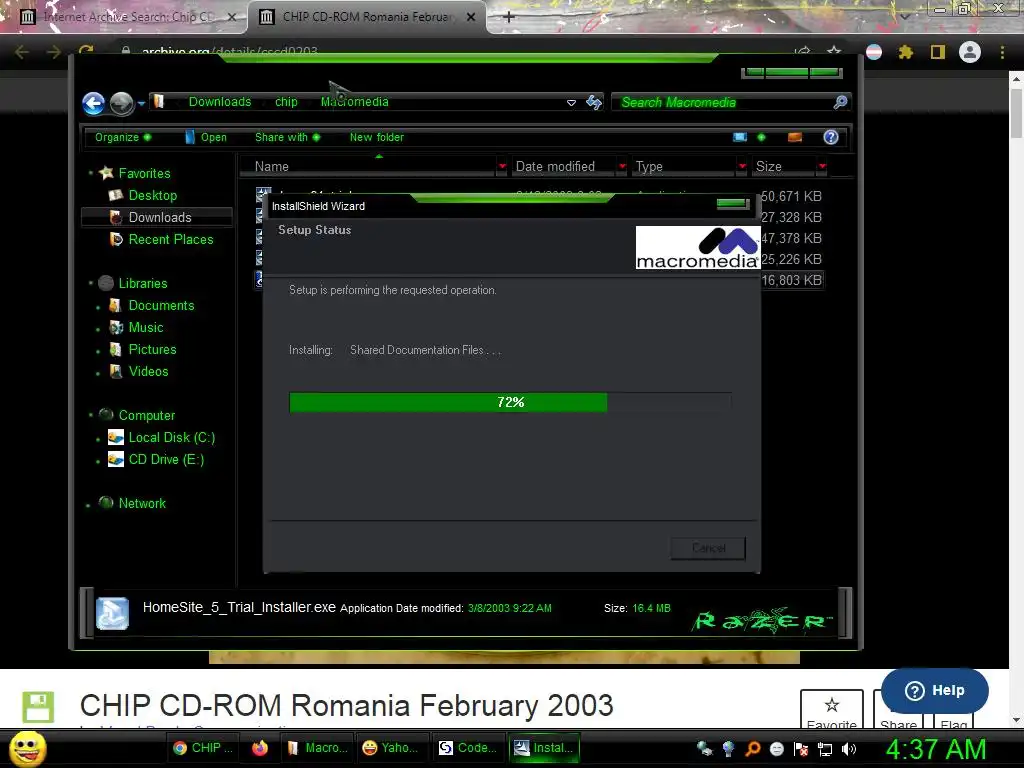Switch to the Yahoo taskbar button

390,748
